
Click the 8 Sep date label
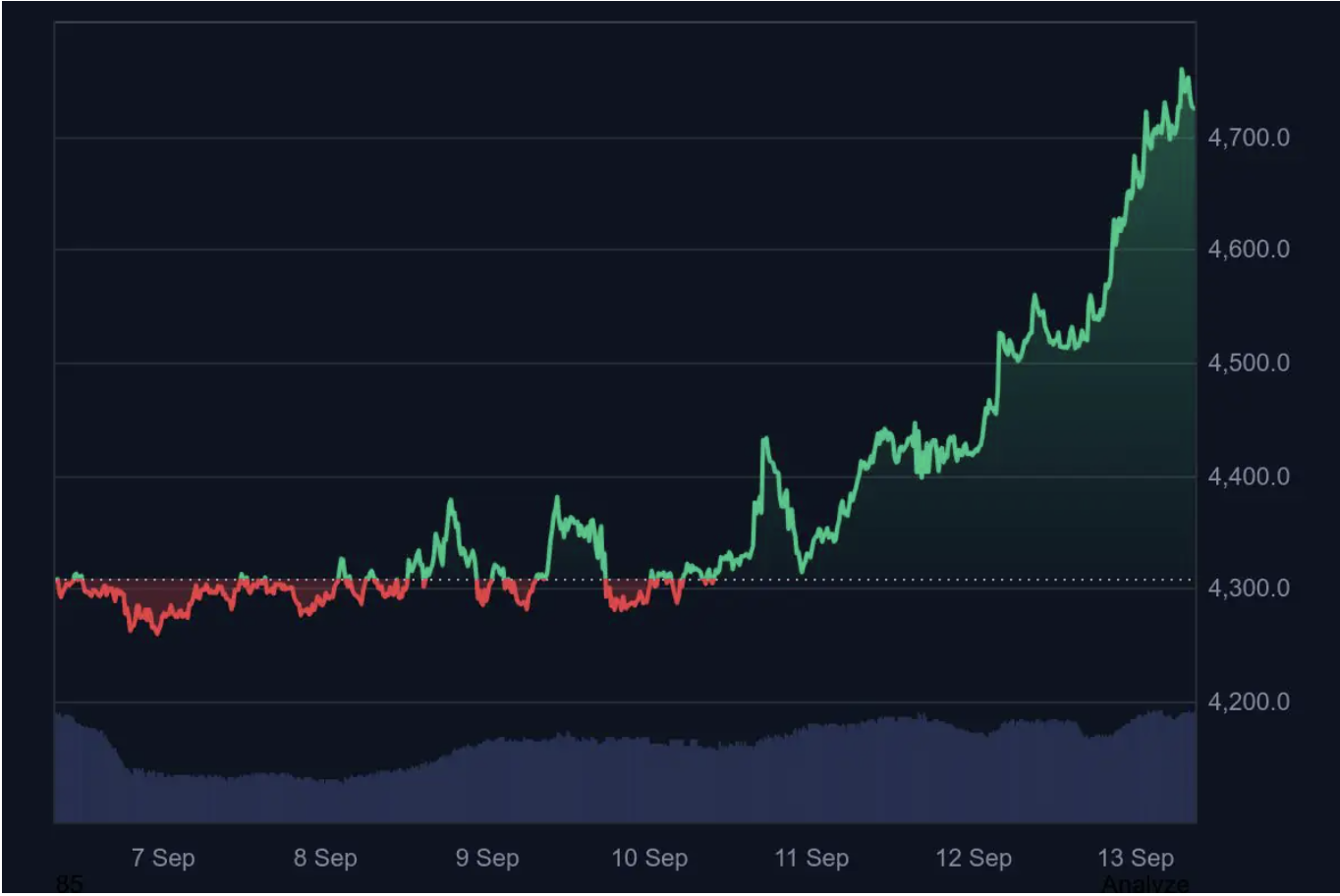pos(325,858)
